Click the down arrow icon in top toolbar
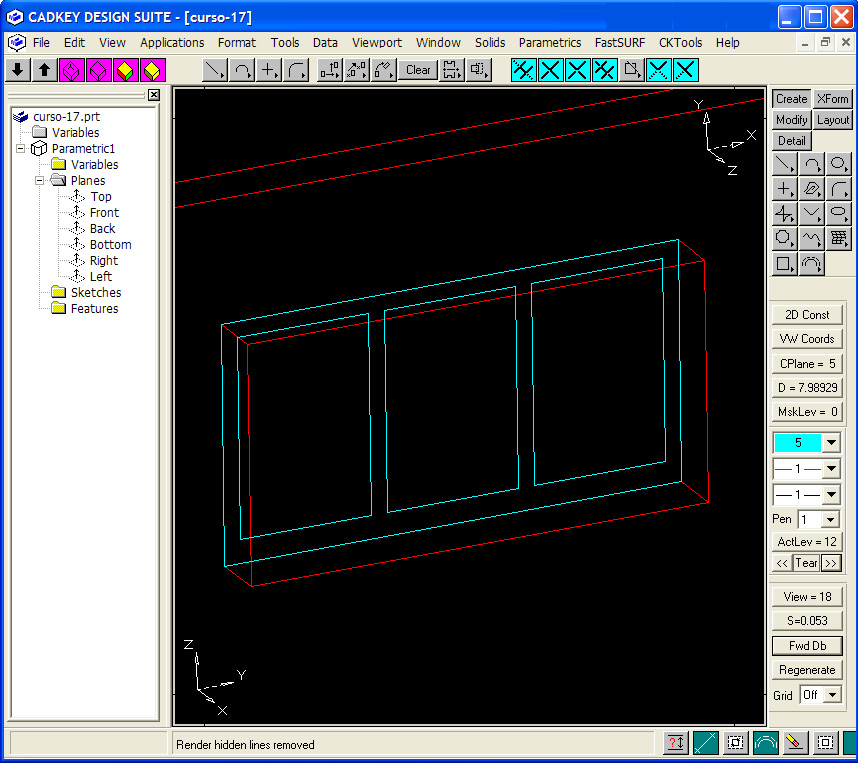Screen dimensions: 858x763 click(x=18, y=70)
